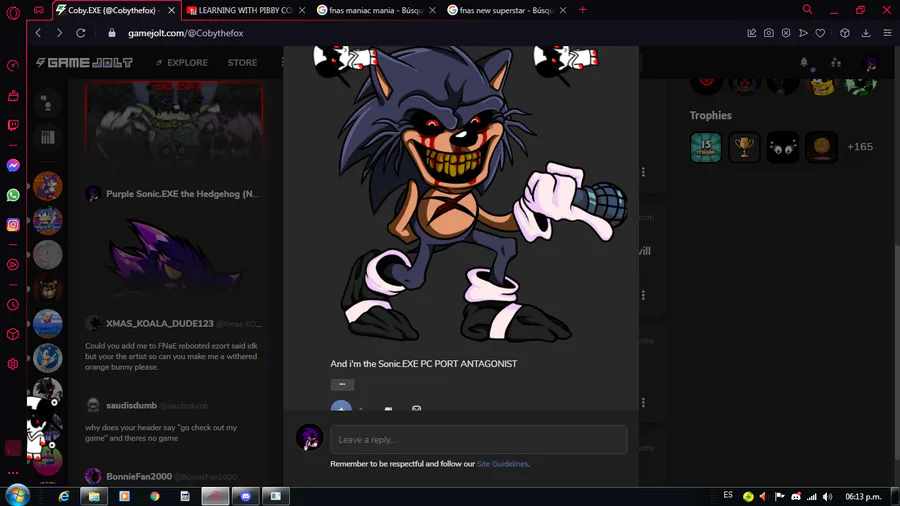Go forward to next page

59,33
